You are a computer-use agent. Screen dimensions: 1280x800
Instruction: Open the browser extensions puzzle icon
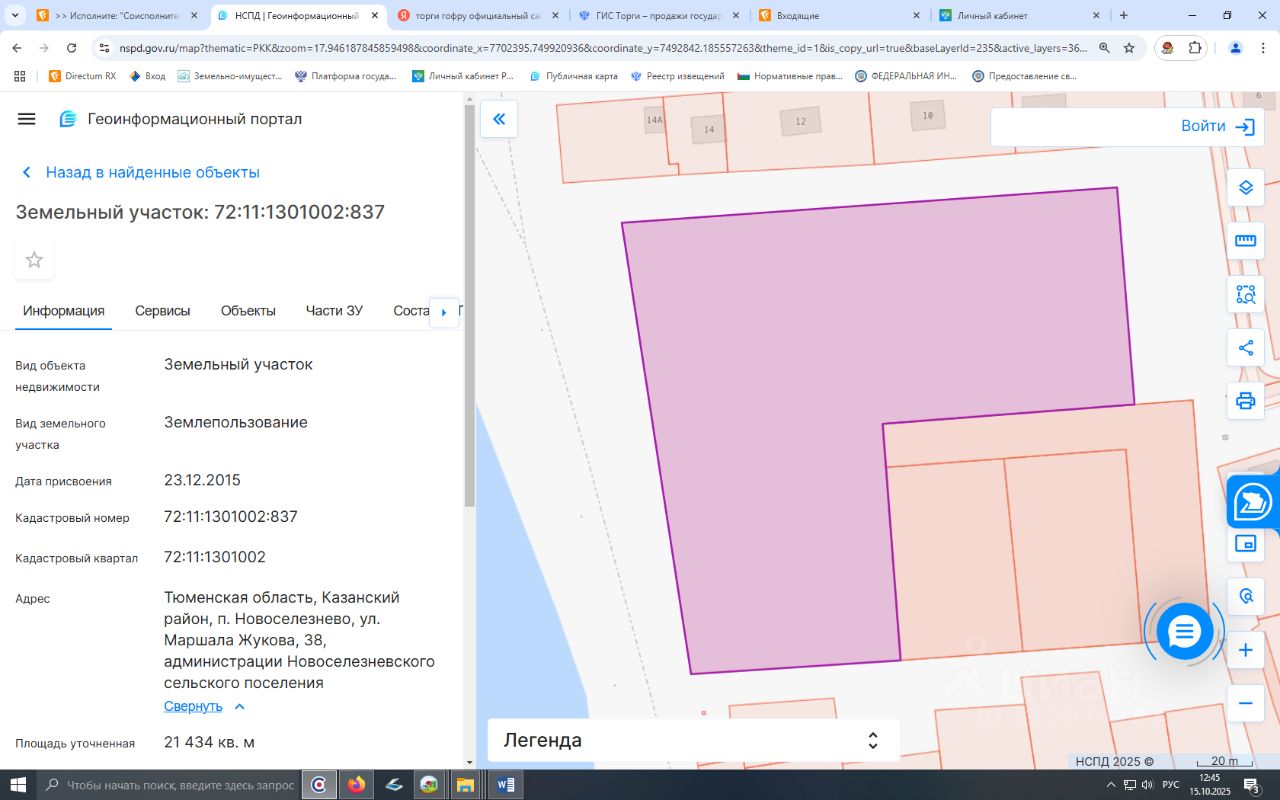(1195, 48)
